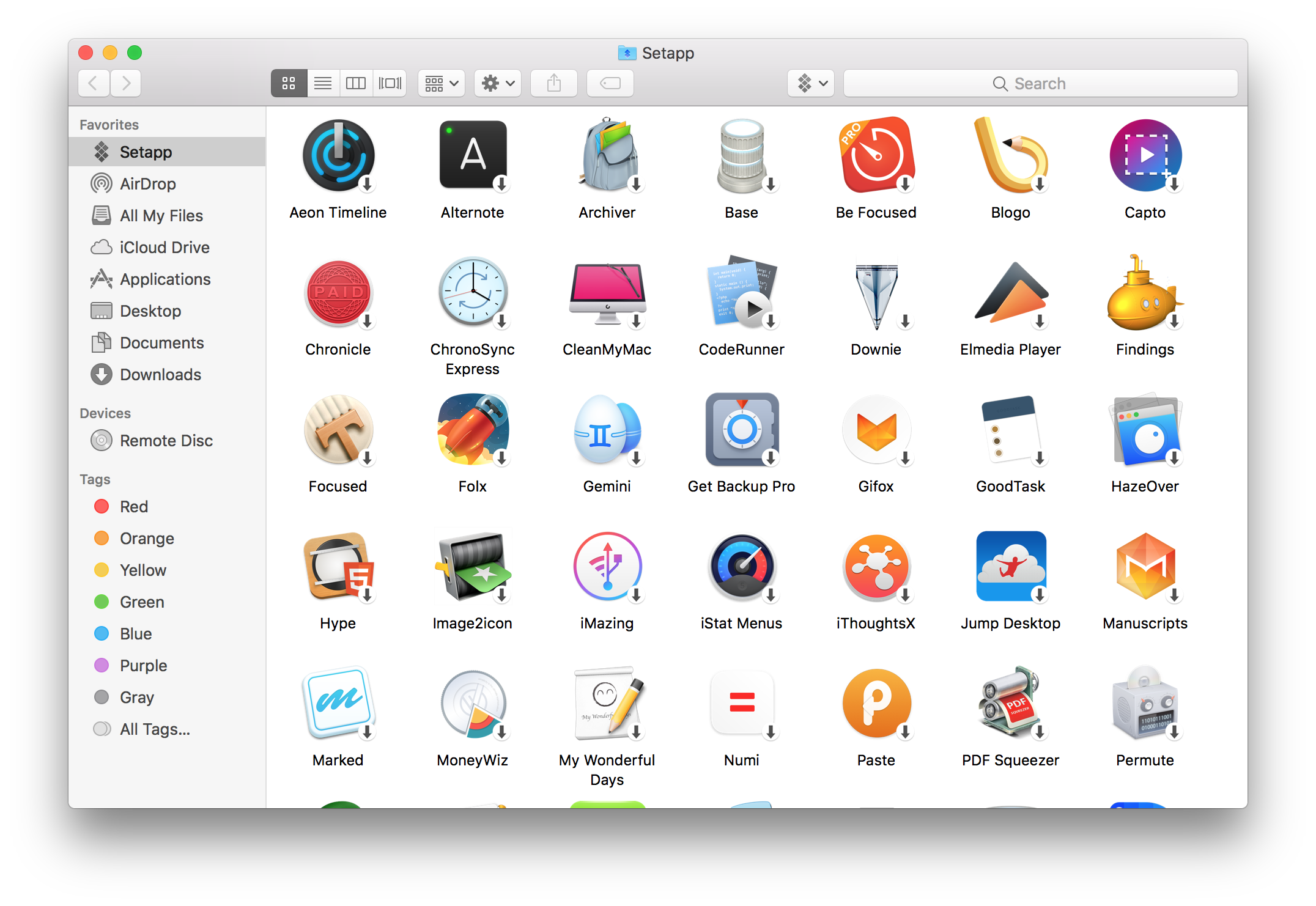This screenshot has width=1316, height=906.
Task: Launch the Downie app
Action: click(x=876, y=293)
